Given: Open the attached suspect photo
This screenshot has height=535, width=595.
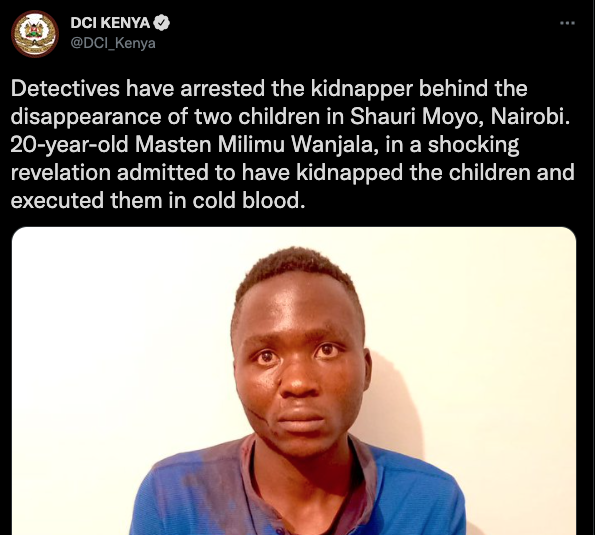Looking at the screenshot, I should (294, 381).
